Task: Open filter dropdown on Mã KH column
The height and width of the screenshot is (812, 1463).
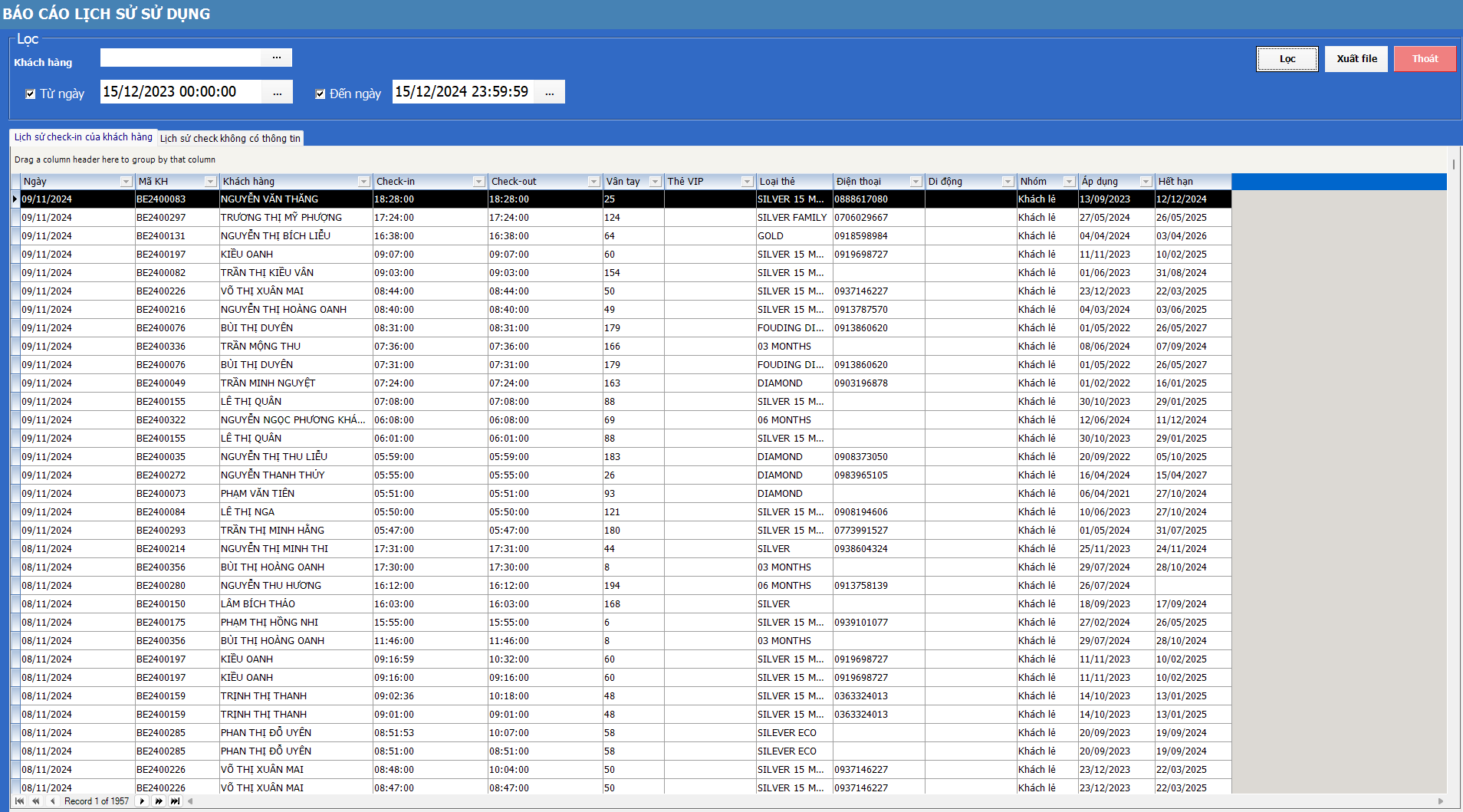Action: pos(210,182)
